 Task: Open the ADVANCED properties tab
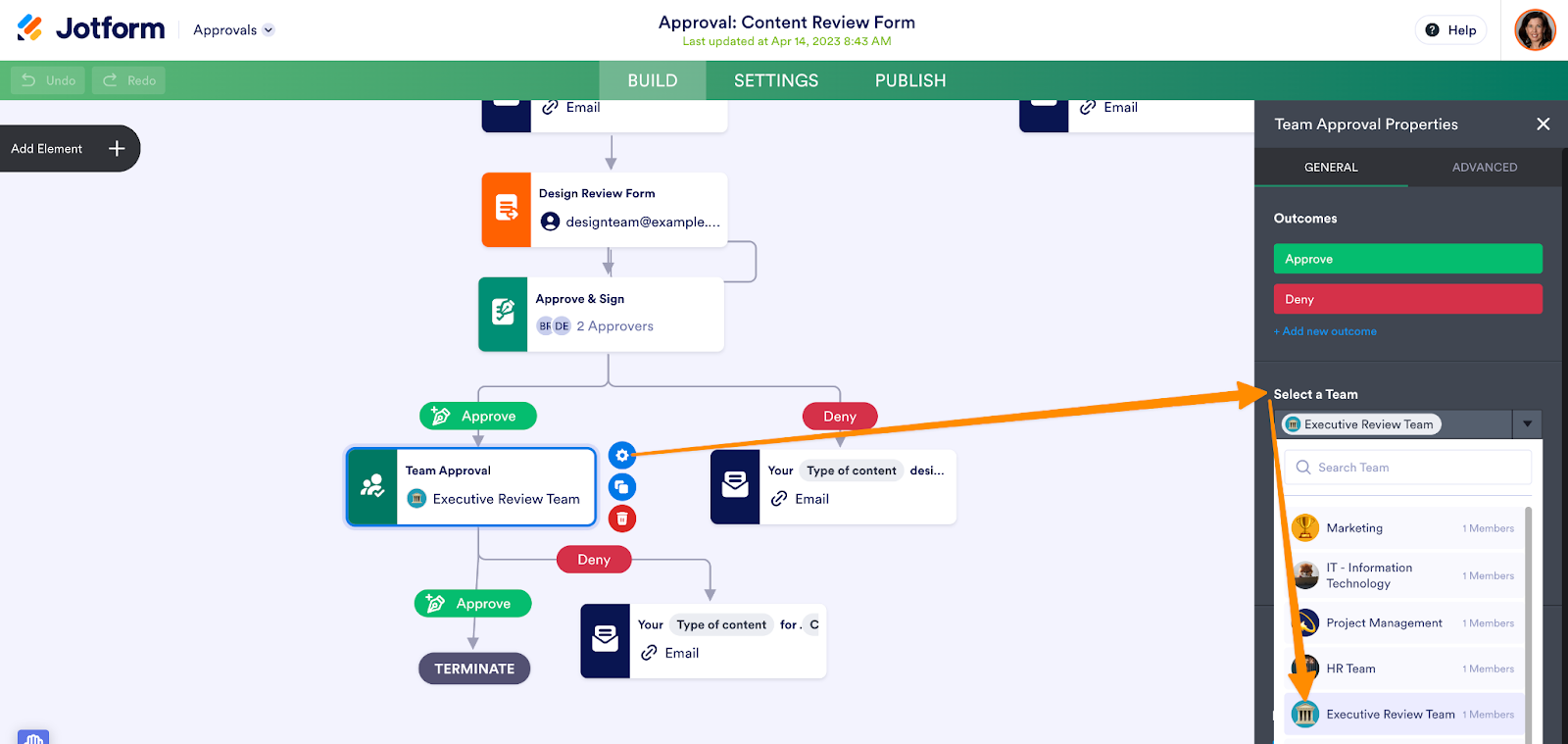(1484, 168)
